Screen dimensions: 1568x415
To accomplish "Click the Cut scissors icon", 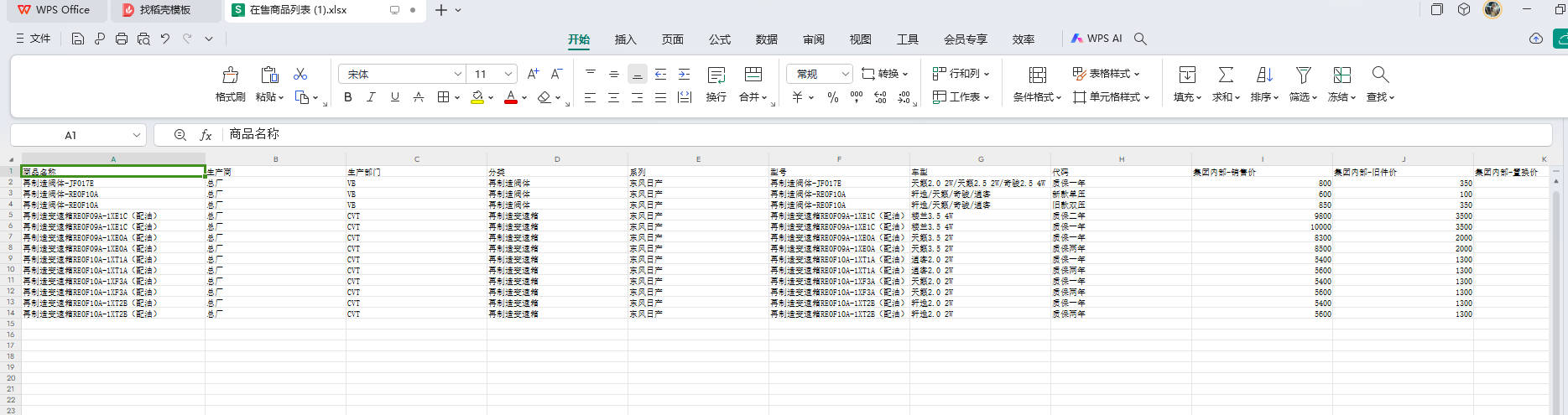I will click(x=300, y=74).
